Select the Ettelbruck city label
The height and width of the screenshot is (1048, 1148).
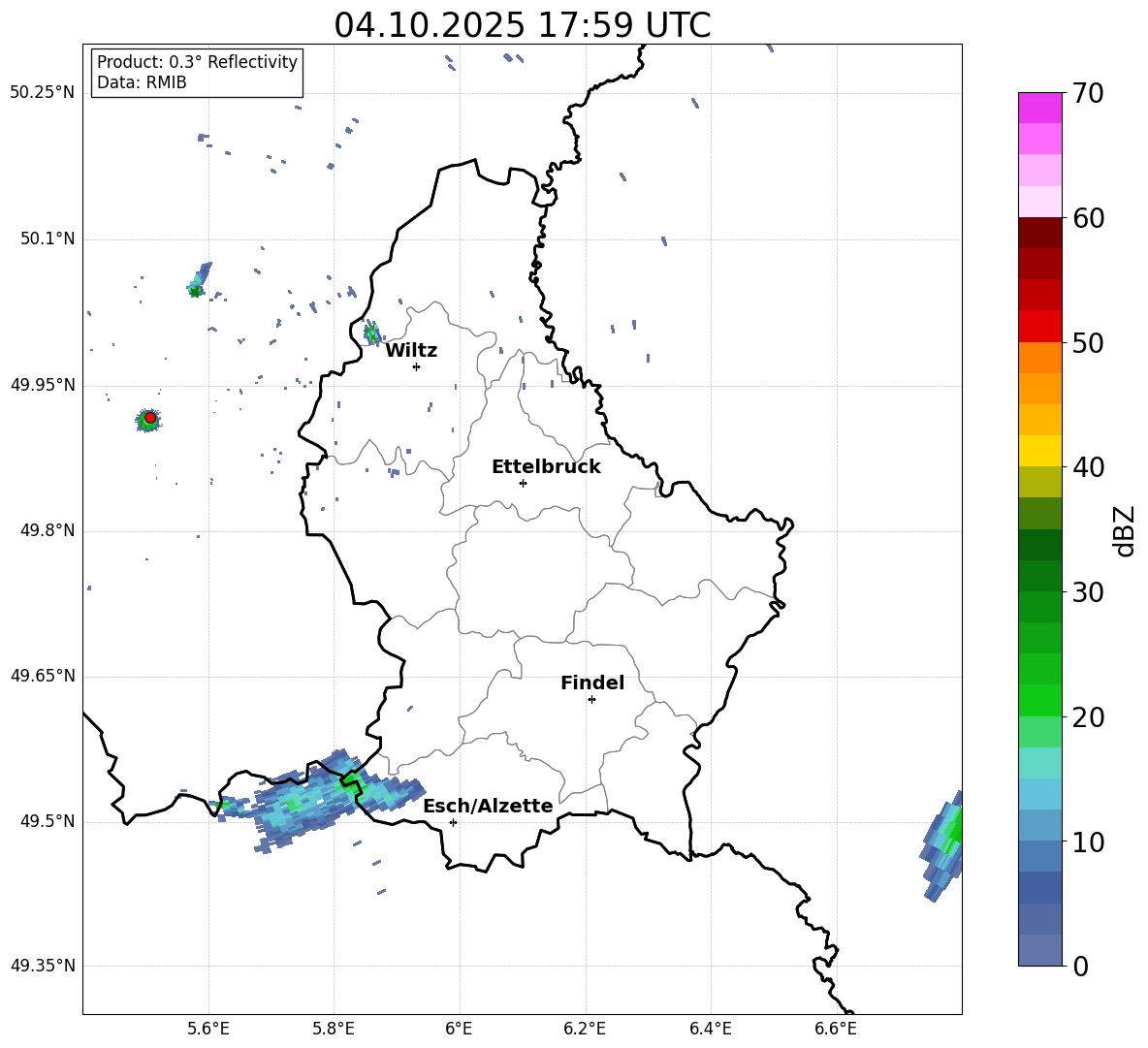coord(546,467)
